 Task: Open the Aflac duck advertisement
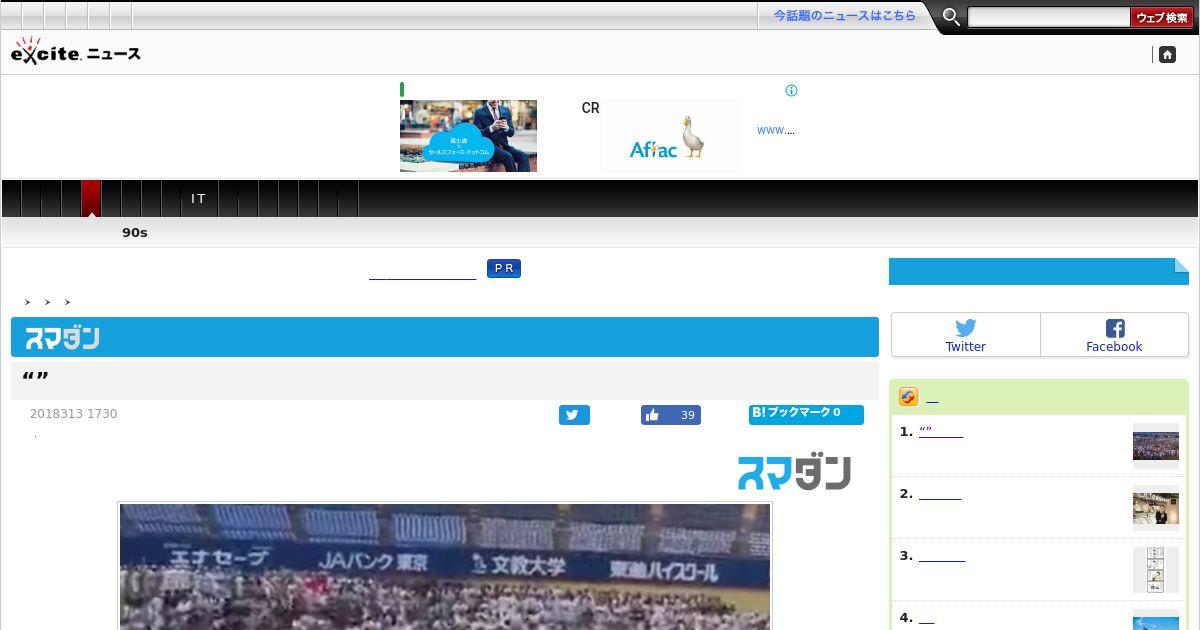point(668,136)
